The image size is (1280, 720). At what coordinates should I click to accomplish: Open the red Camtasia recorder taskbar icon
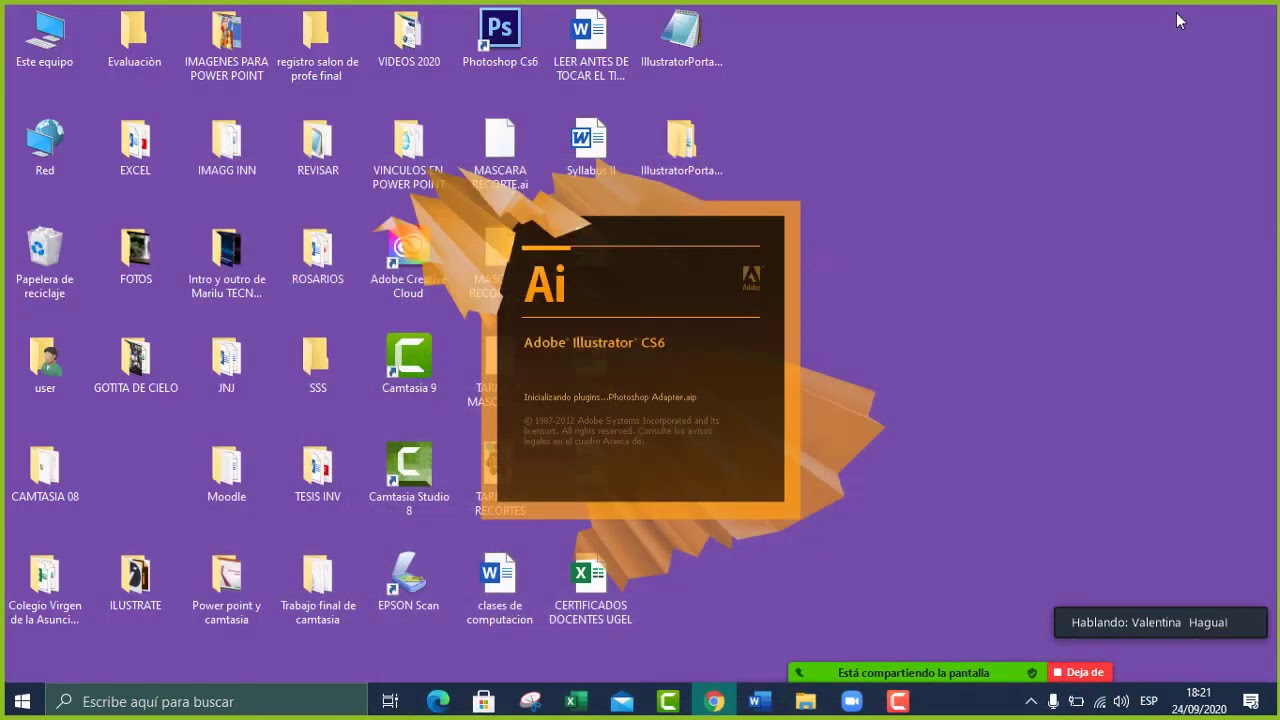(898, 701)
